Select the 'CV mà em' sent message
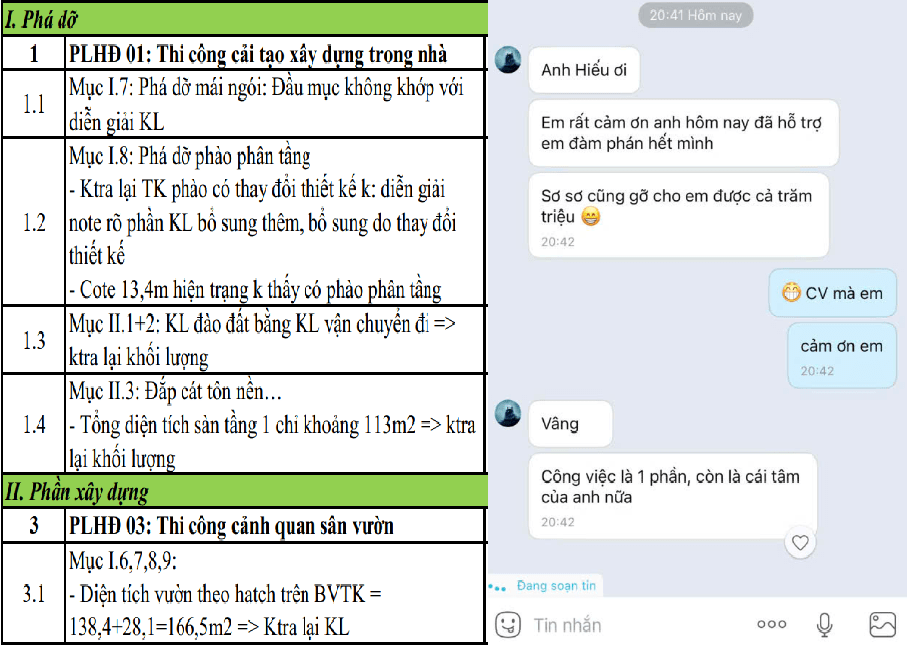The width and height of the screenshot is (907, 645). pyautogui.click(x=832, y=293)
